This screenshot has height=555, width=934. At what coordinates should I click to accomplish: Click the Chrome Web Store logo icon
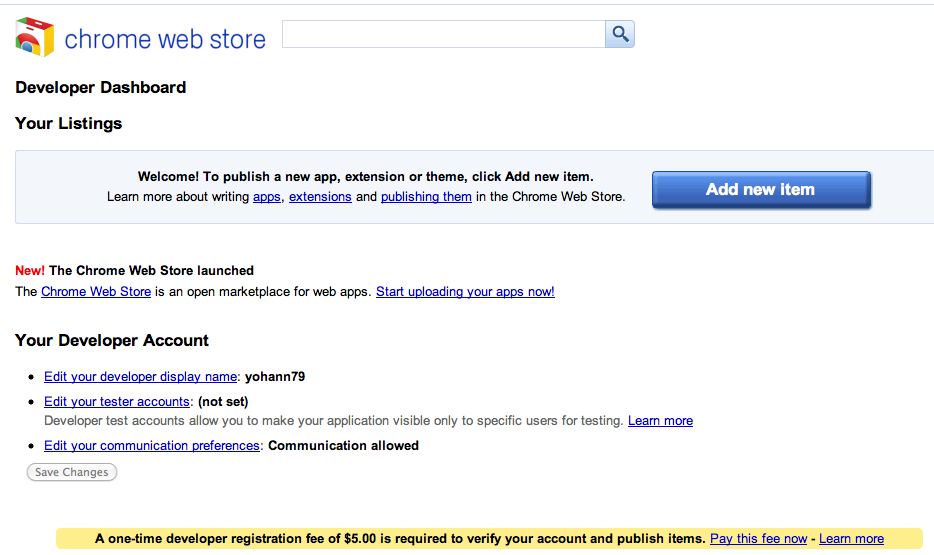tap(35, 37)
